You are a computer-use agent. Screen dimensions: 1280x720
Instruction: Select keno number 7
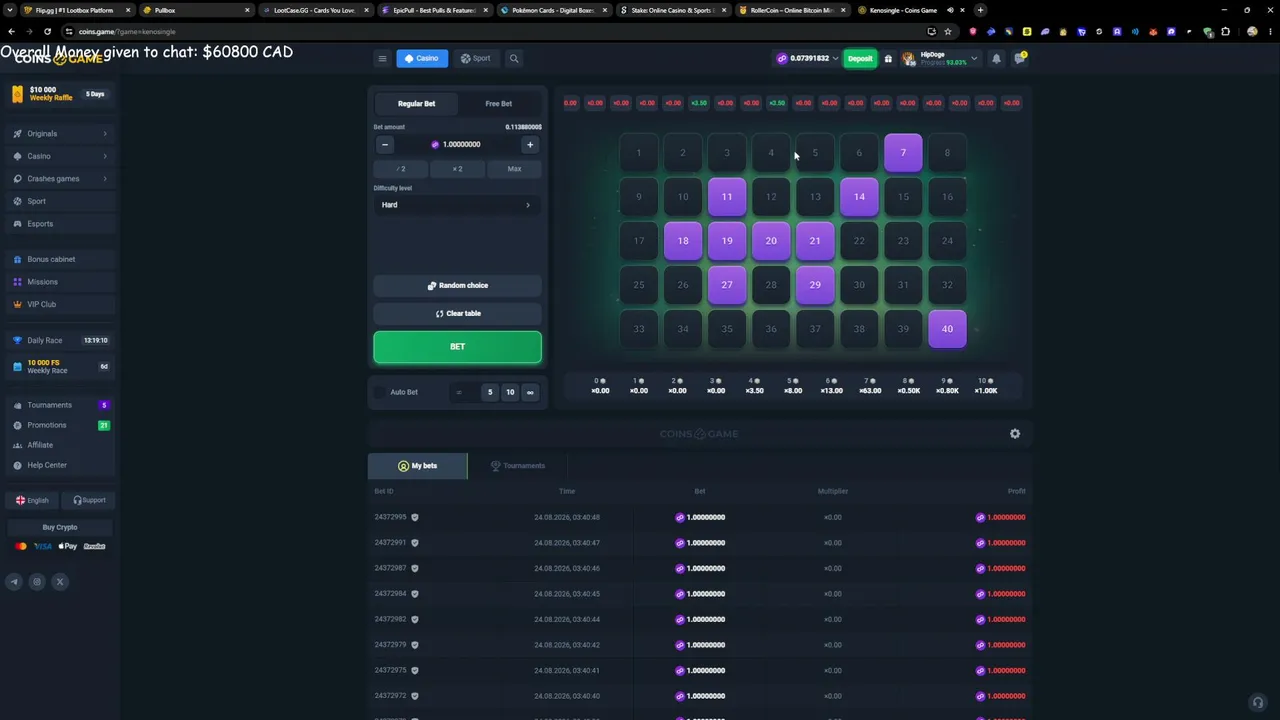(903, 153)
